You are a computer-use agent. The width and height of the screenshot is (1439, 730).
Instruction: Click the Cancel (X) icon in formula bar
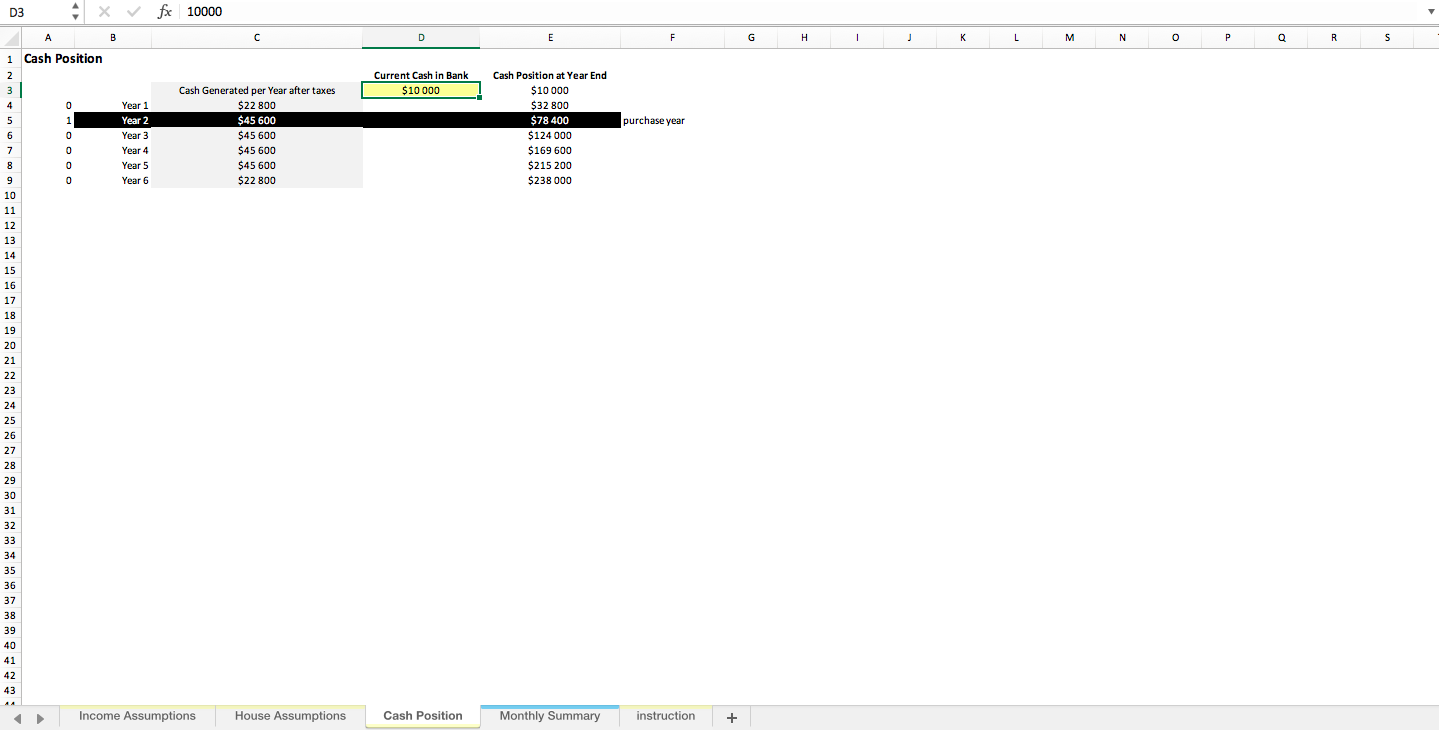(x=105, y=12)
